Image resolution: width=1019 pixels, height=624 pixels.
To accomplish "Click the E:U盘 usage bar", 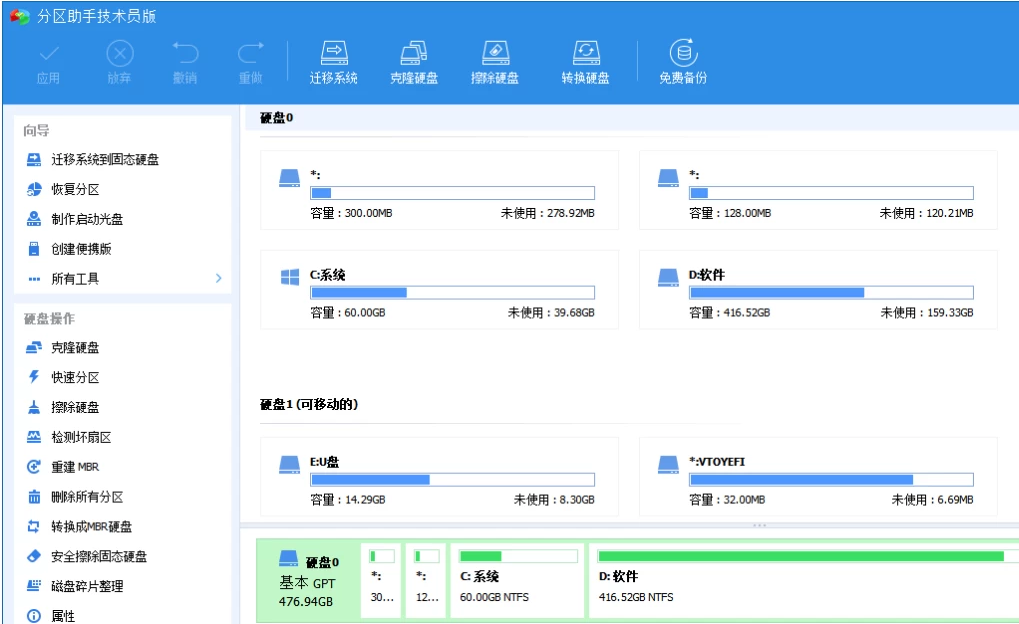I will click(452, 480).
